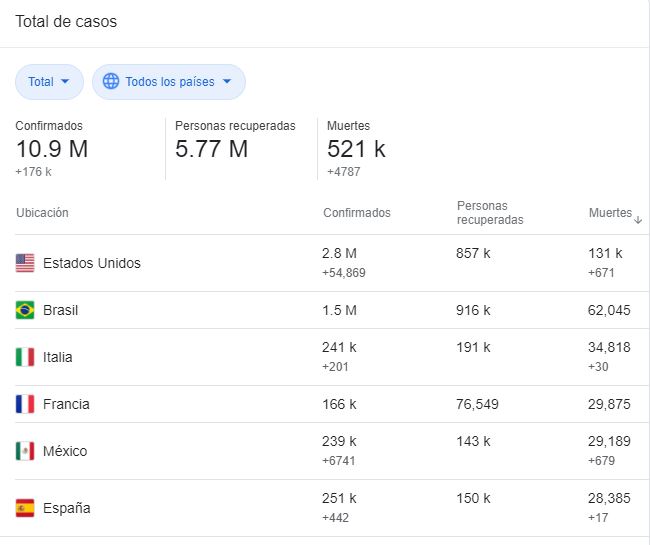Click the Francia row name

click(66, 404)
